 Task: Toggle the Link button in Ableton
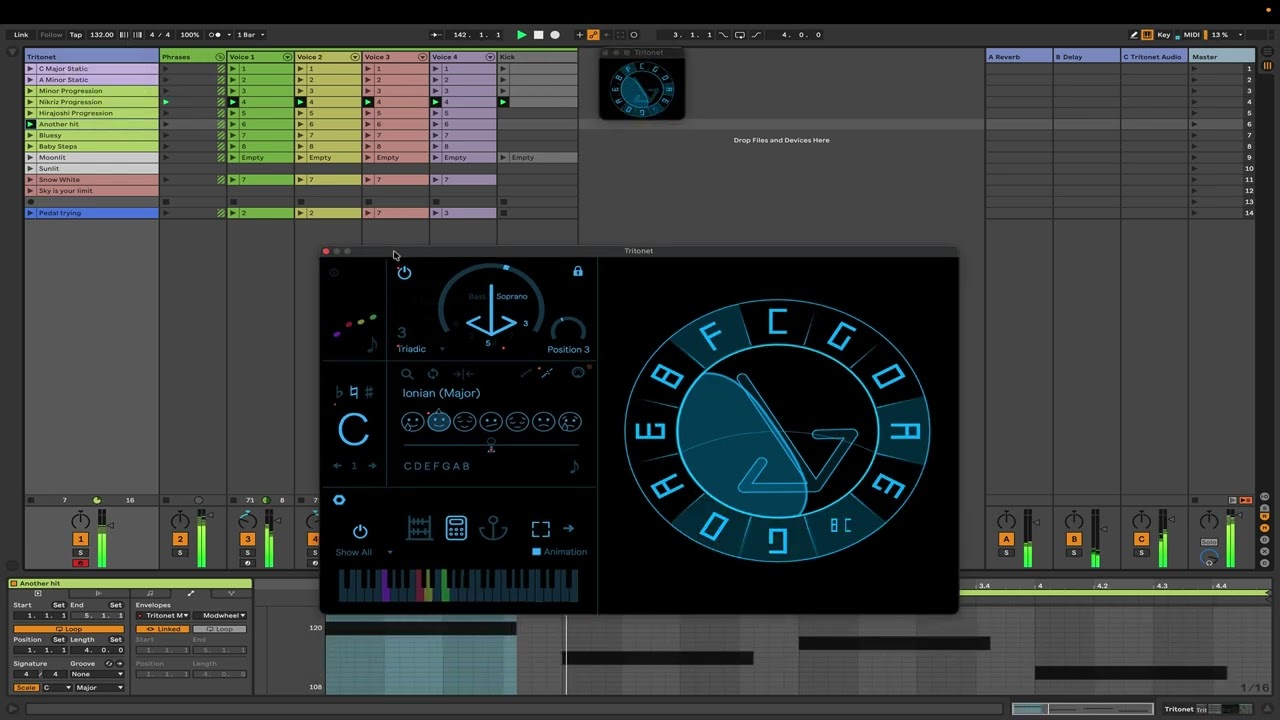21,35
